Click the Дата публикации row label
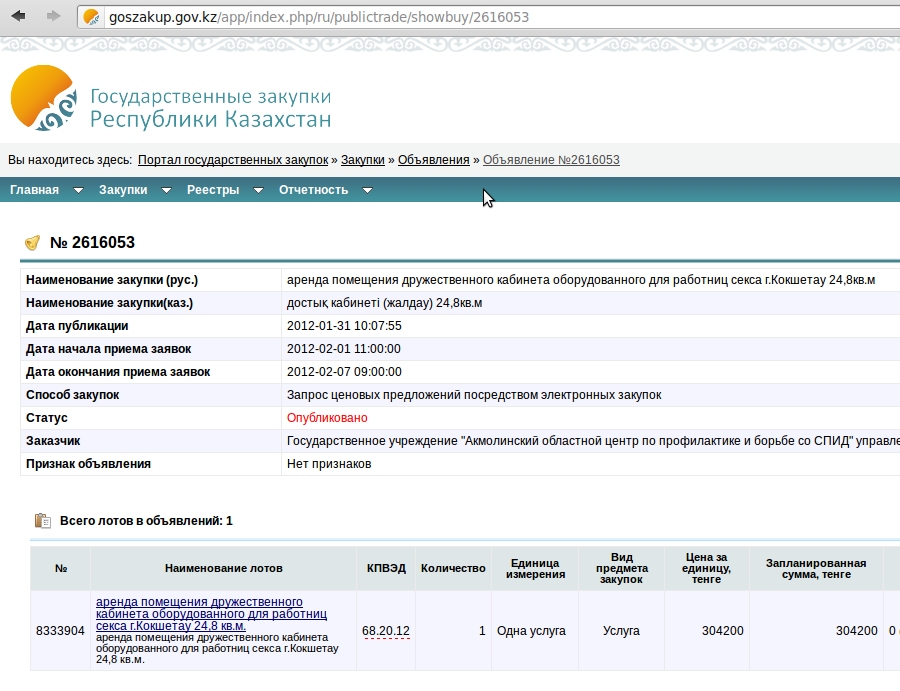This screenshot has width=900, height=691. click(77, 326)
